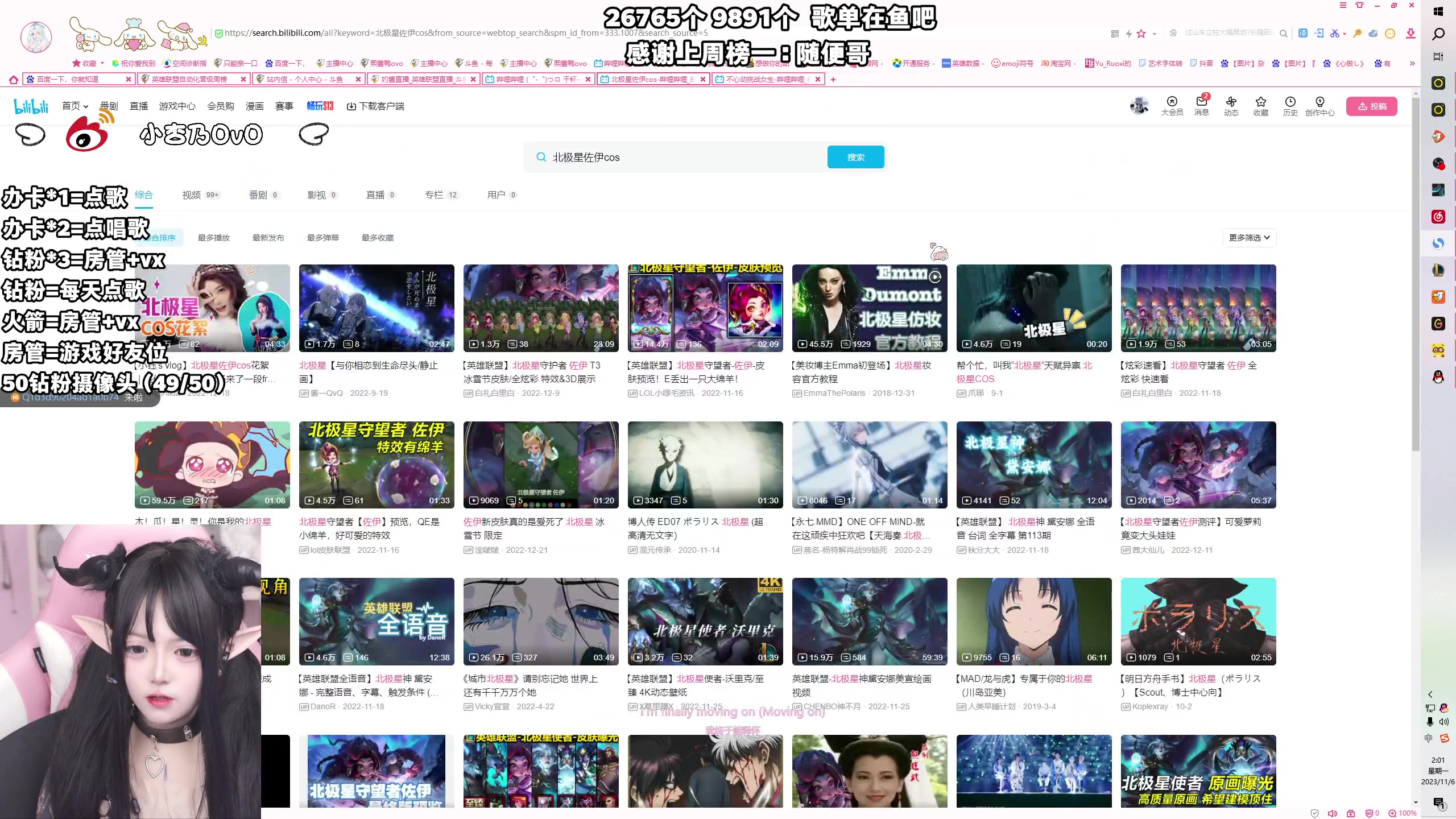
Task: Click the key password manager icon
Action: 1358,34
